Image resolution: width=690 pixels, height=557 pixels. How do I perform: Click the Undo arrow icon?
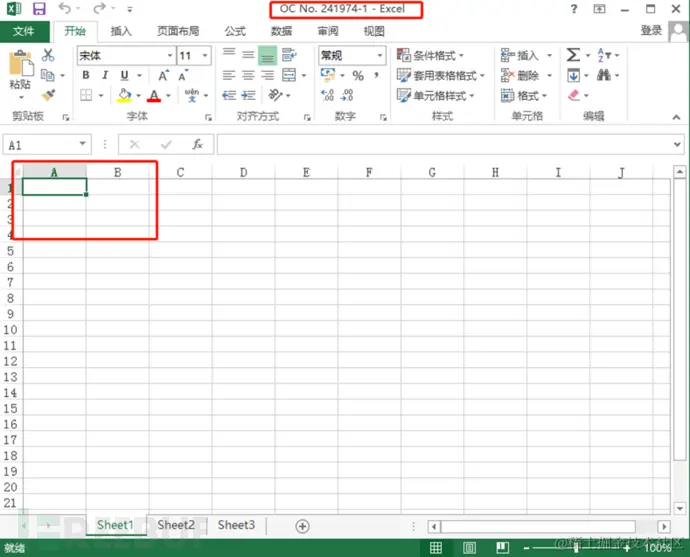[65, 8]
